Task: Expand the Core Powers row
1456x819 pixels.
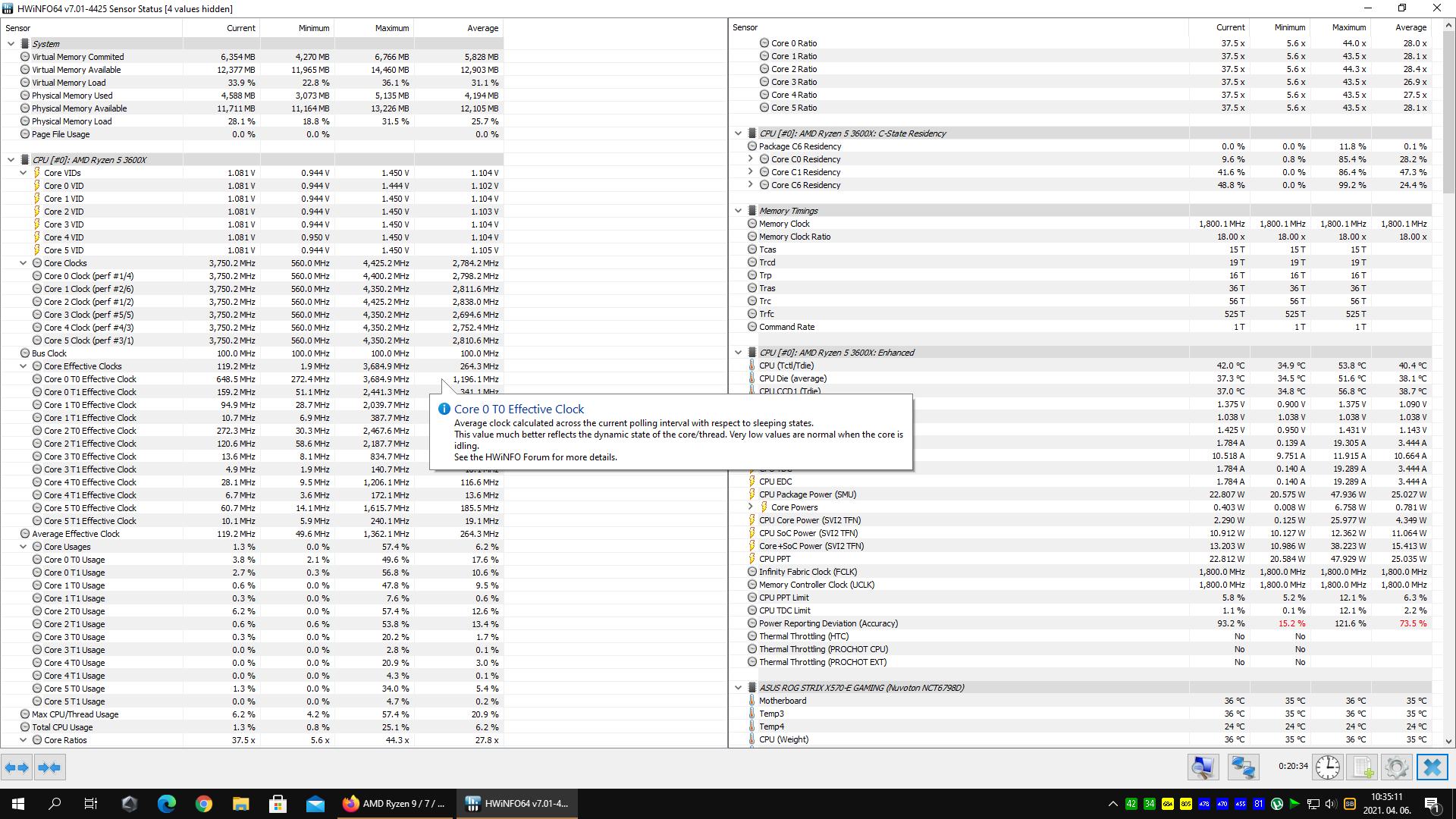Action: [x=751, y=507]
